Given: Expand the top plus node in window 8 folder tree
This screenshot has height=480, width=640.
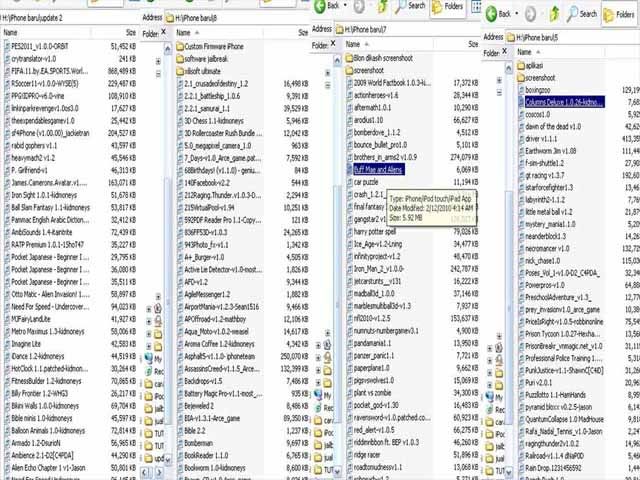Looking at the screenshot, I should pos(158,62).
